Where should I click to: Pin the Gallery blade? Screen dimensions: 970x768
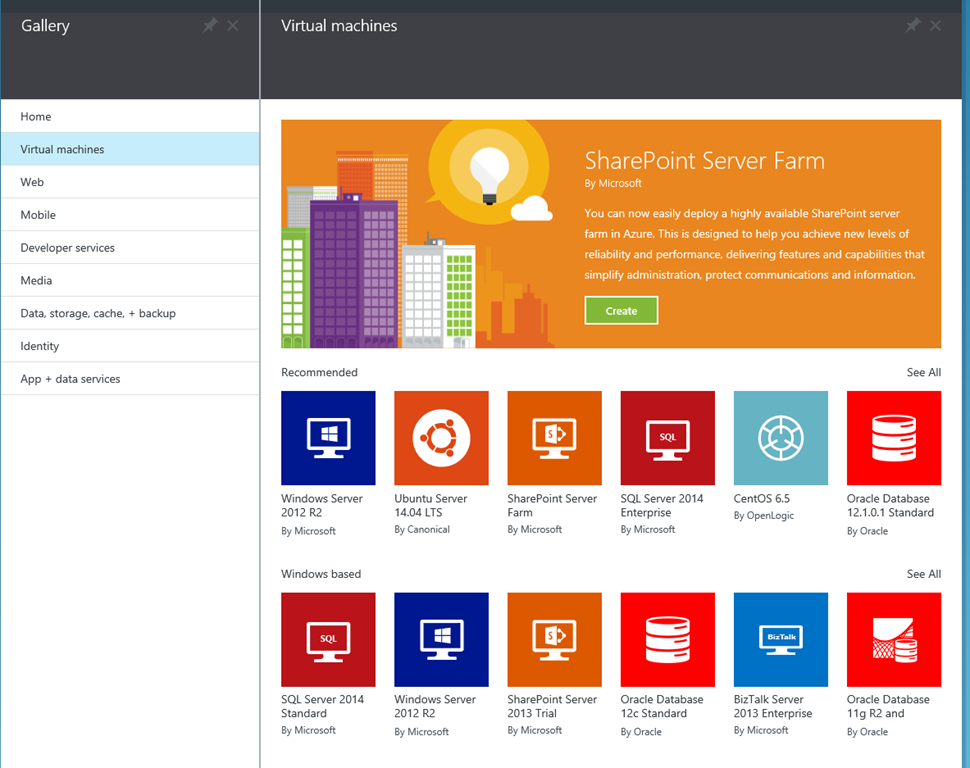[x=210, y=26]
